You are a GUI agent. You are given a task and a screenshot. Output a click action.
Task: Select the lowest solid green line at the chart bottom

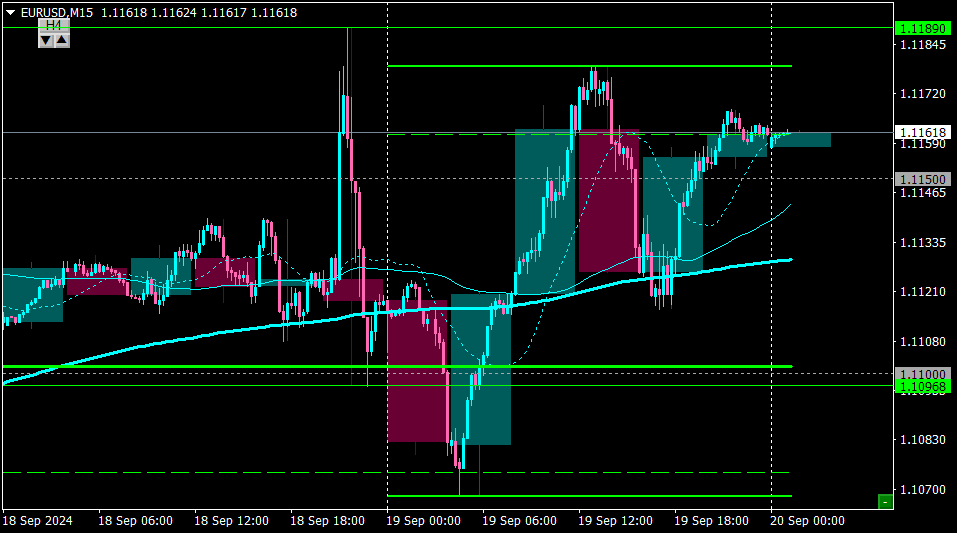pos(590,496)
